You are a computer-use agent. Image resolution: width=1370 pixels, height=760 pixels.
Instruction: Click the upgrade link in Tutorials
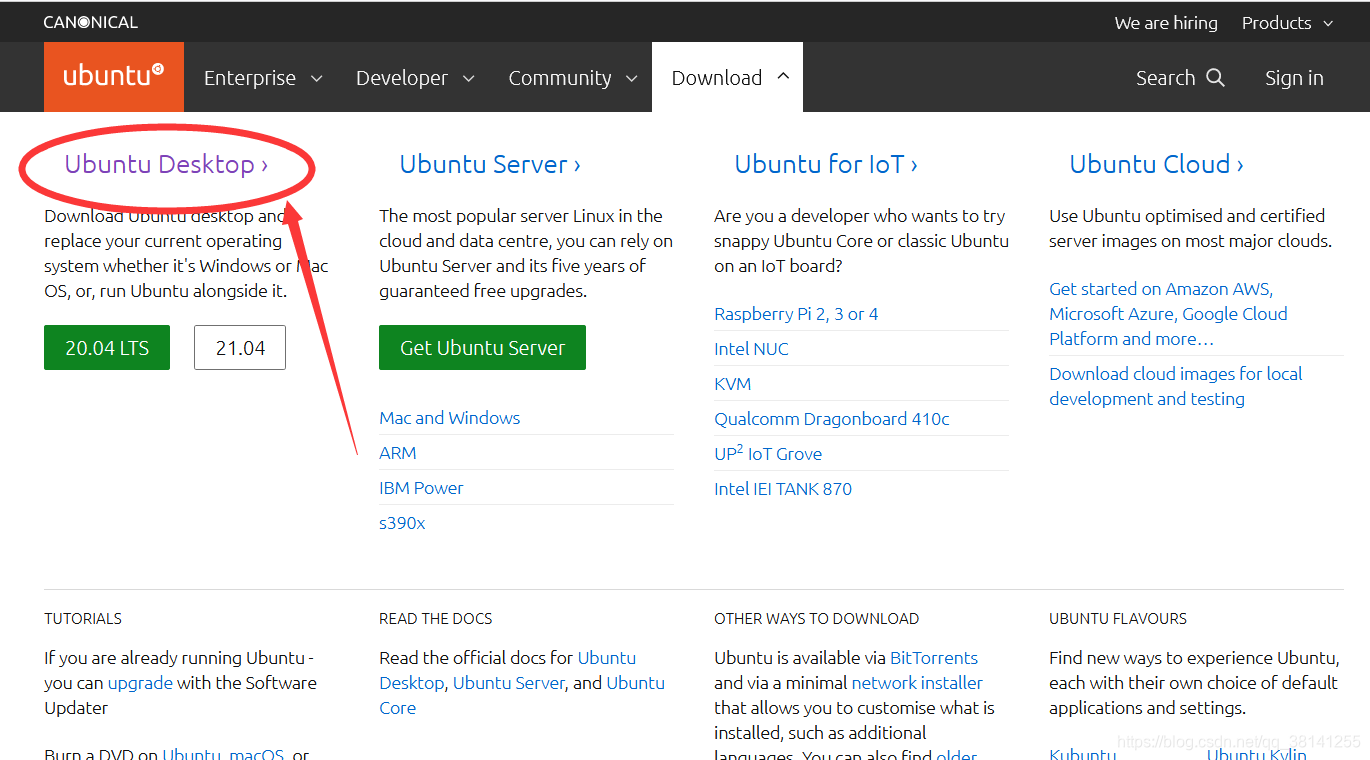tap(140, 683)
